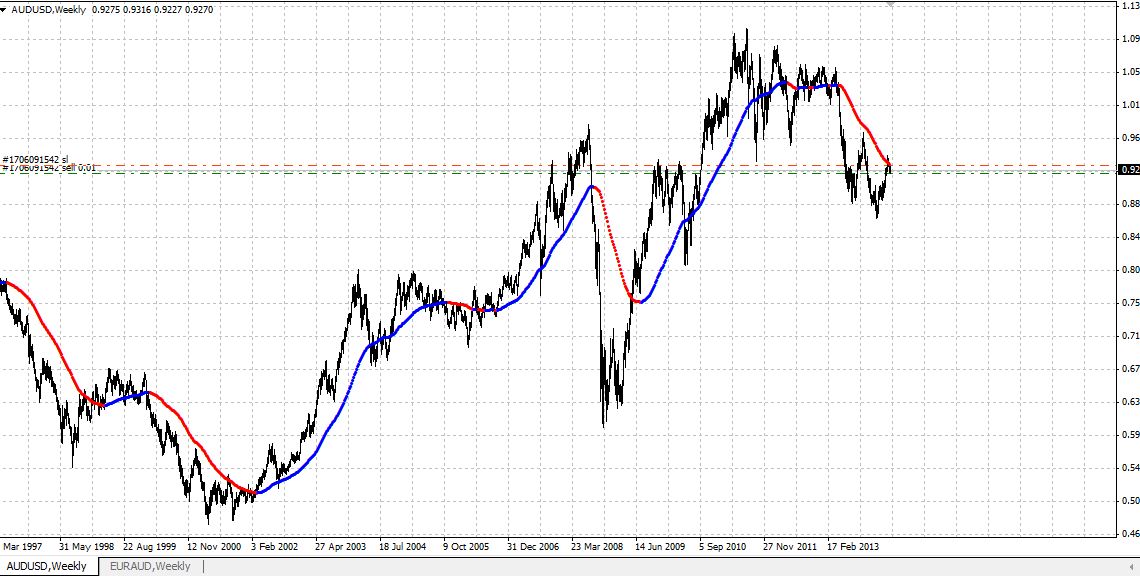Click the 1.01 price scale label
The height and width of the screenshot is (576, 1140).
pyautogui.click(x=1131, y=105)
